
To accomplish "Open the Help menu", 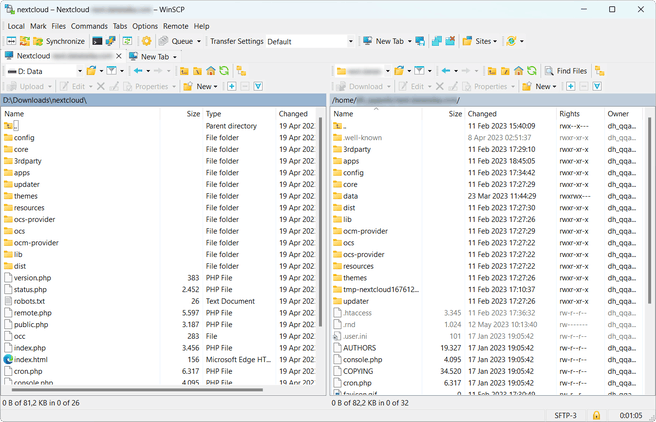I will 201,26.
